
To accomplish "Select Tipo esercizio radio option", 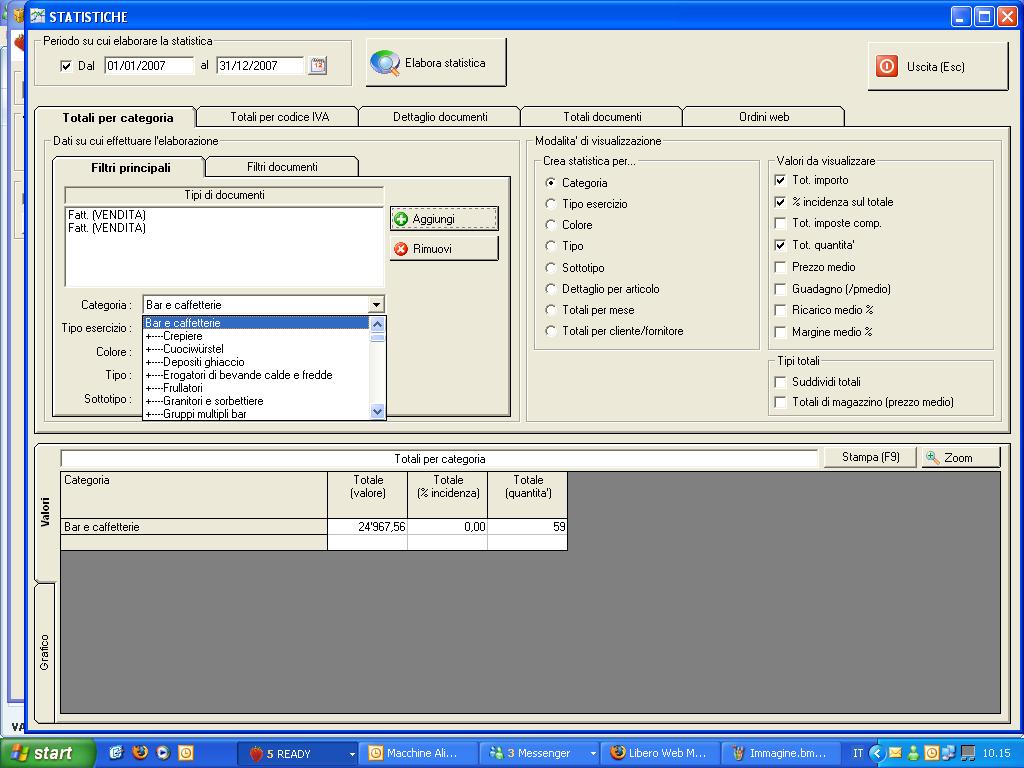I will [x=551, y=204].
